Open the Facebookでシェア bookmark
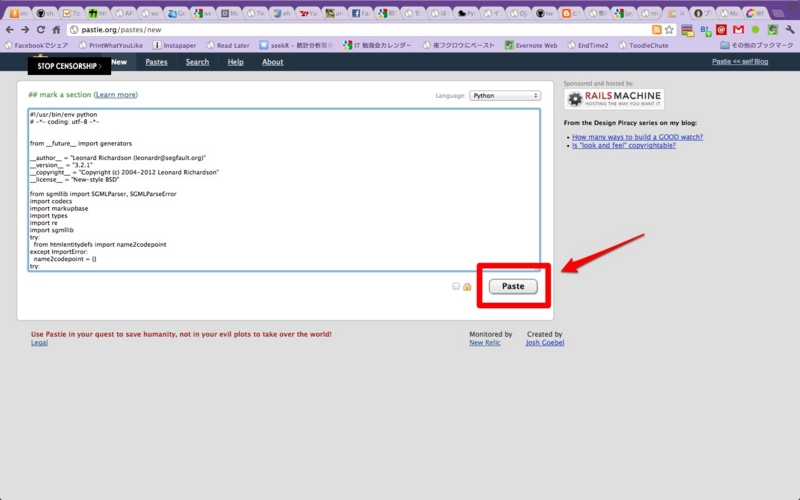Viewport: 800px width, 500px height. (x=36, y=45)
